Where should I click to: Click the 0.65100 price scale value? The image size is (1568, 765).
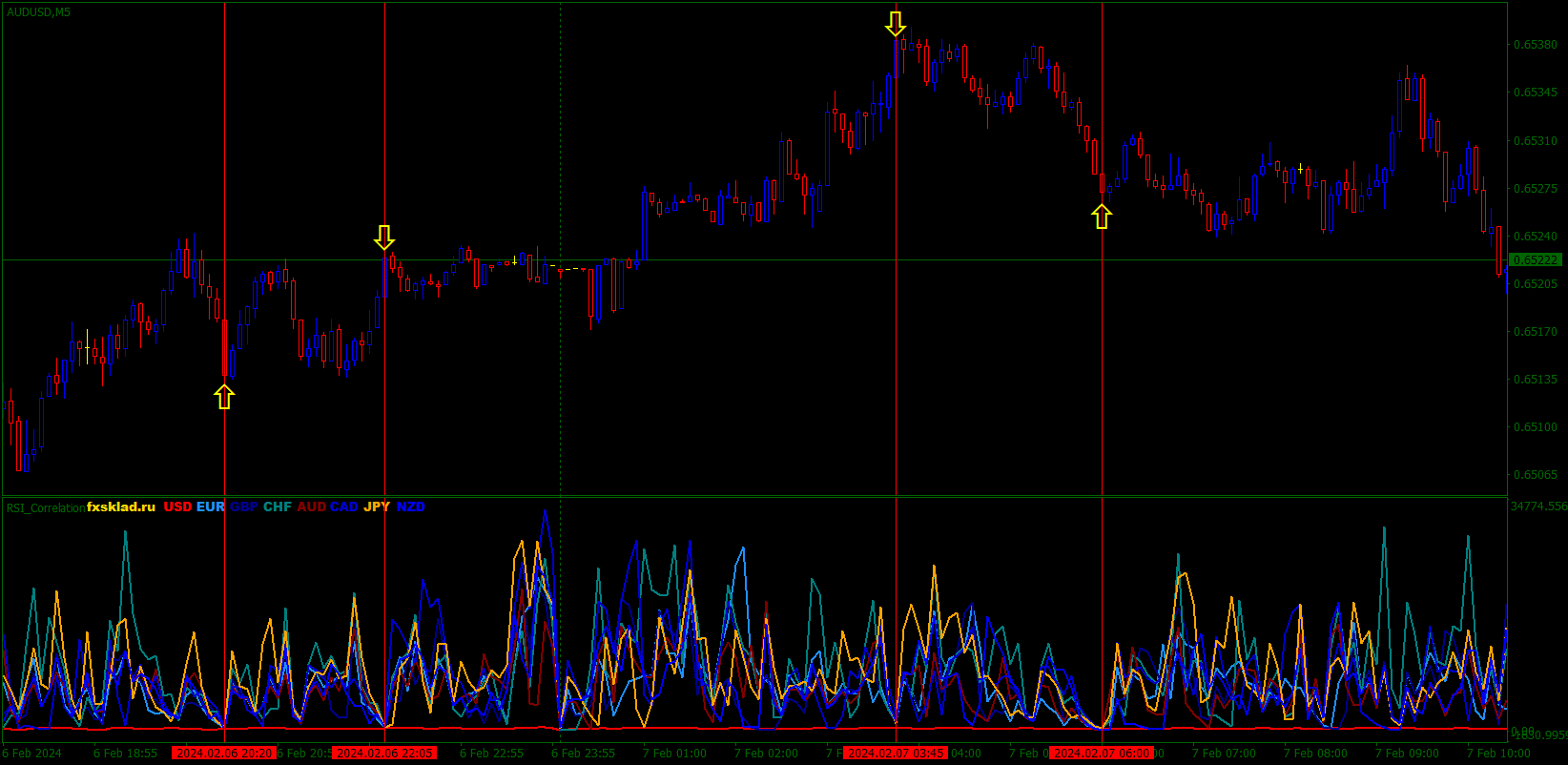point(1536,426)
